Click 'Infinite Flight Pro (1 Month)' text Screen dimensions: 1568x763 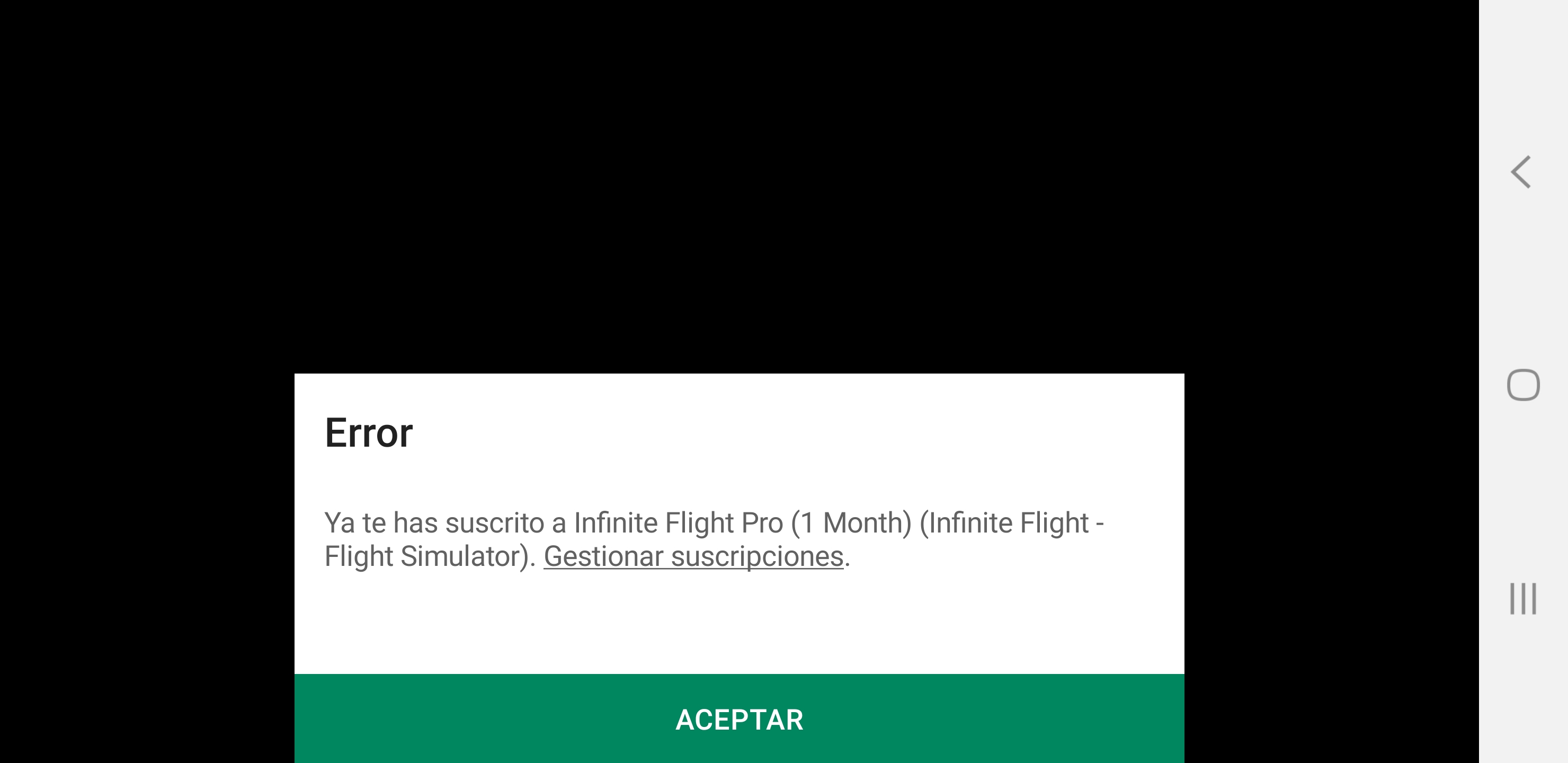743,523
